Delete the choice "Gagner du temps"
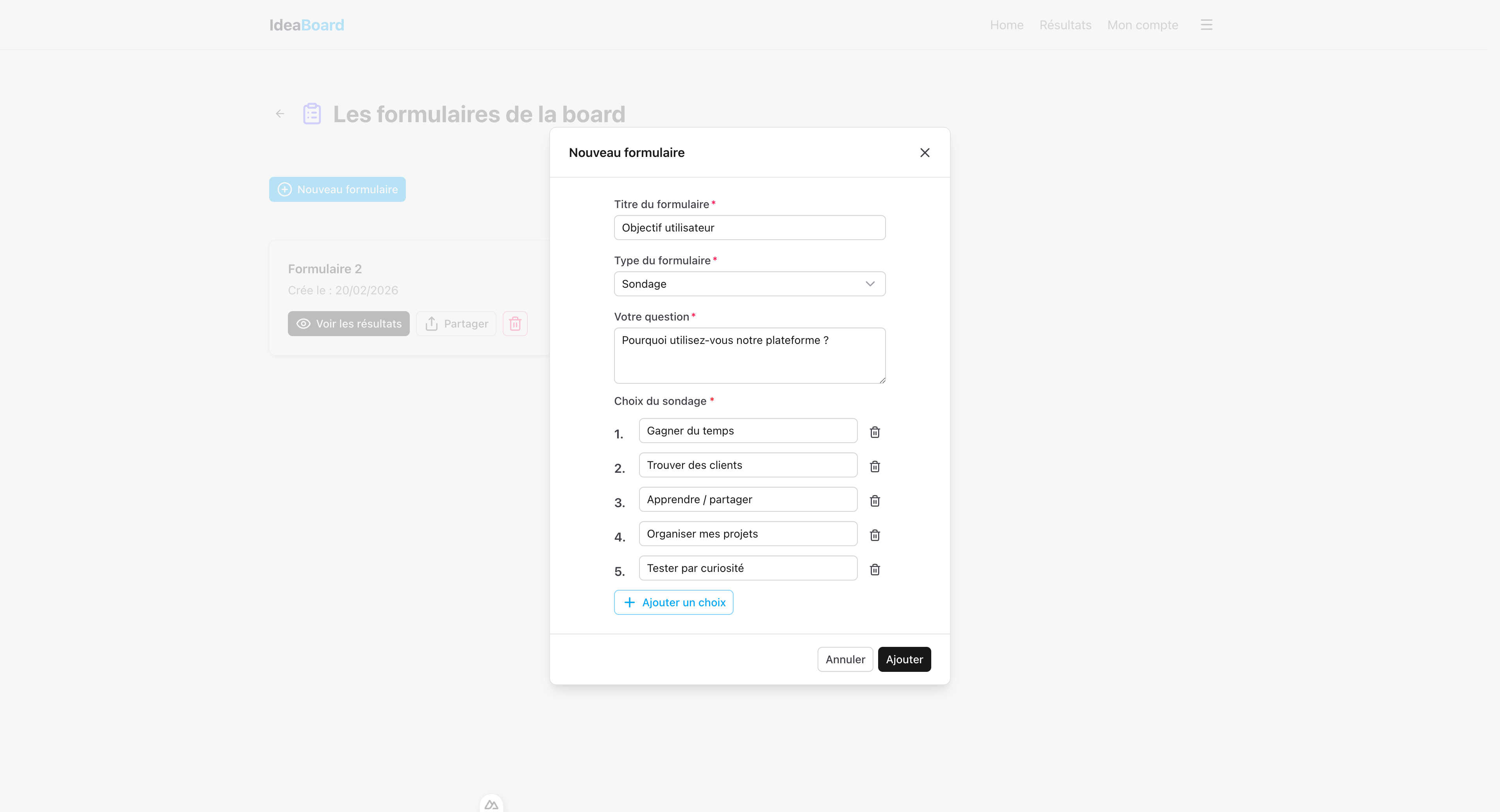 pyautogui.click(x=875, y=432)
